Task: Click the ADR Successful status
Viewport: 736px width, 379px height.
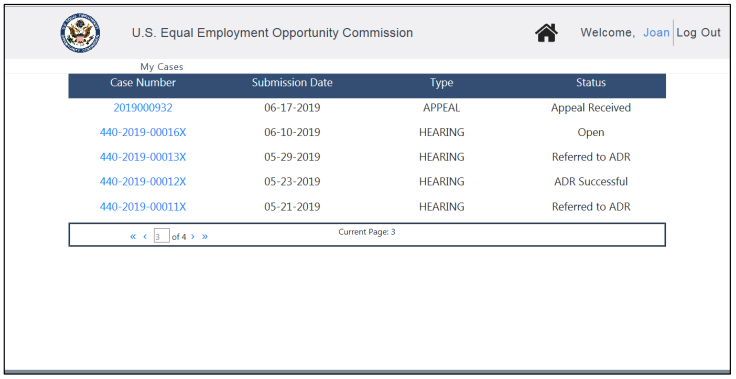Action: coord(591,182)
